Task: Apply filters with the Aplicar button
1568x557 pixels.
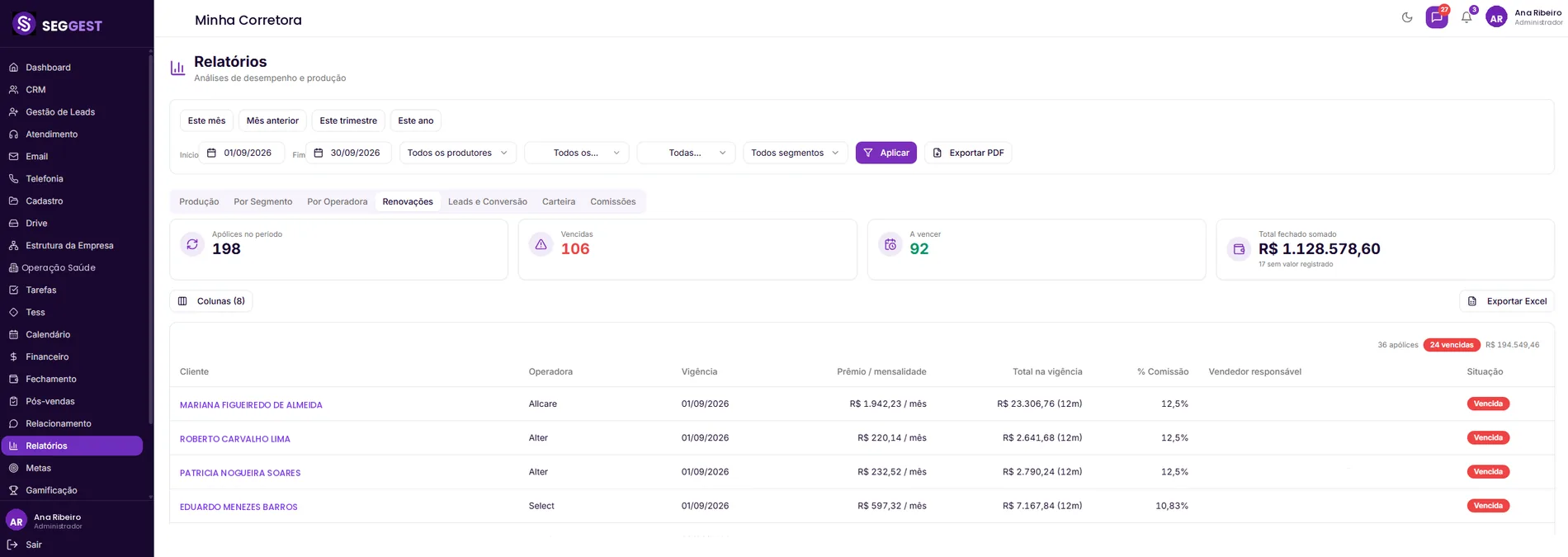Action: pos(886,153)
